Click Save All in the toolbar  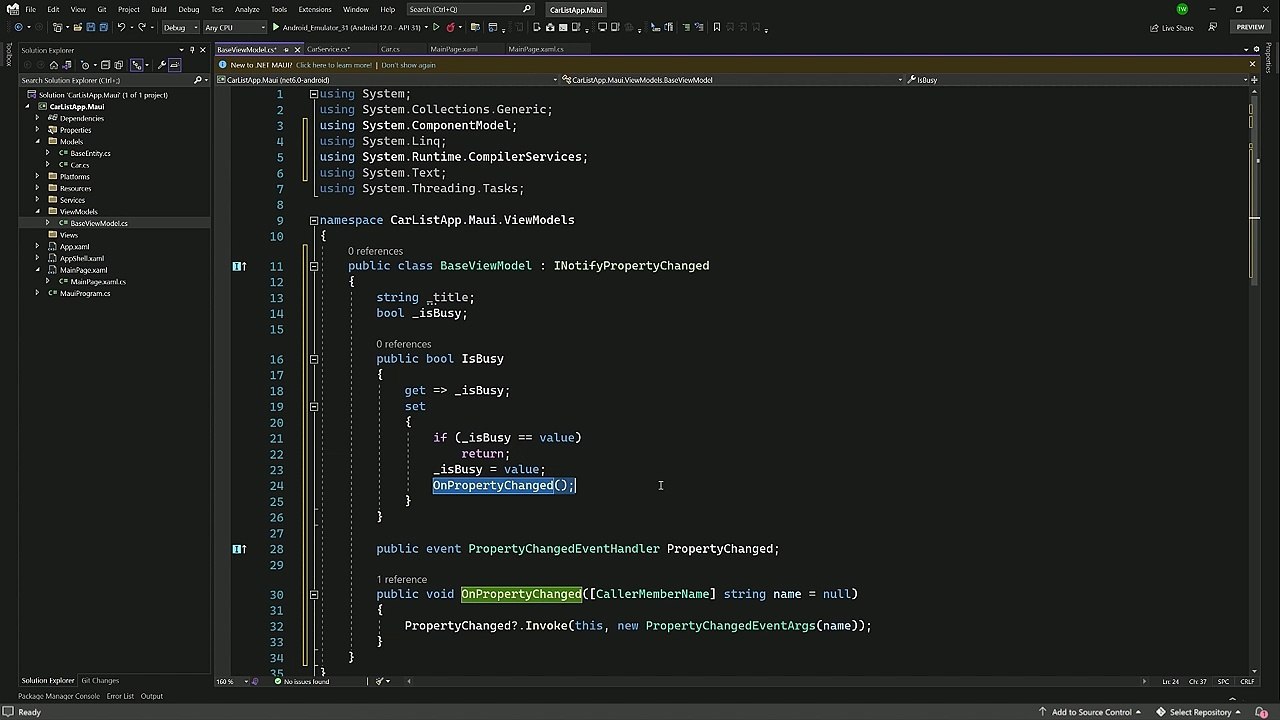pyautogui.click(x=103, y=27)
